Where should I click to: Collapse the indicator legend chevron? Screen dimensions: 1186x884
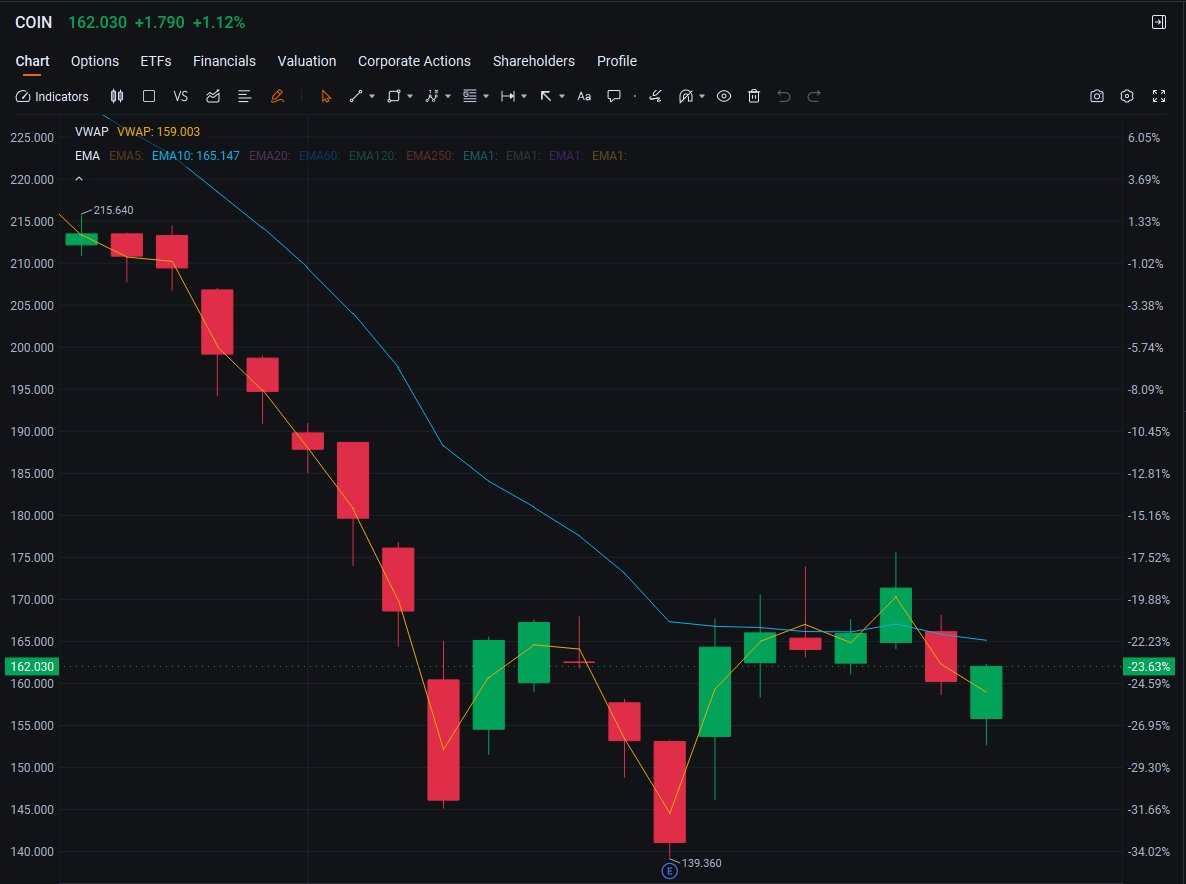pyautogui.click(x=79, y=179)
